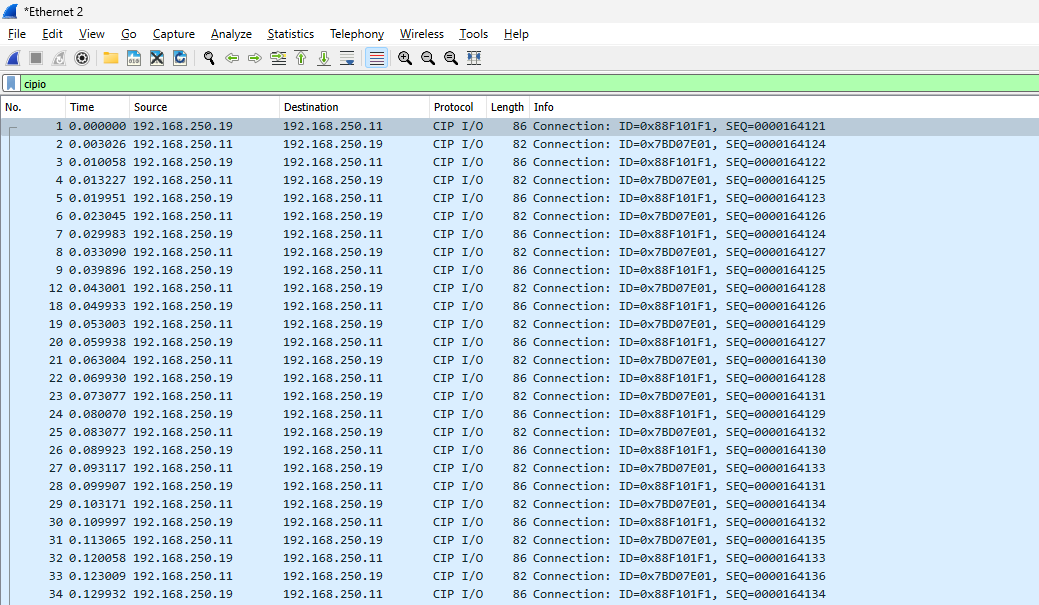
Task: Open the Capture menu
Action: [174, 34]
